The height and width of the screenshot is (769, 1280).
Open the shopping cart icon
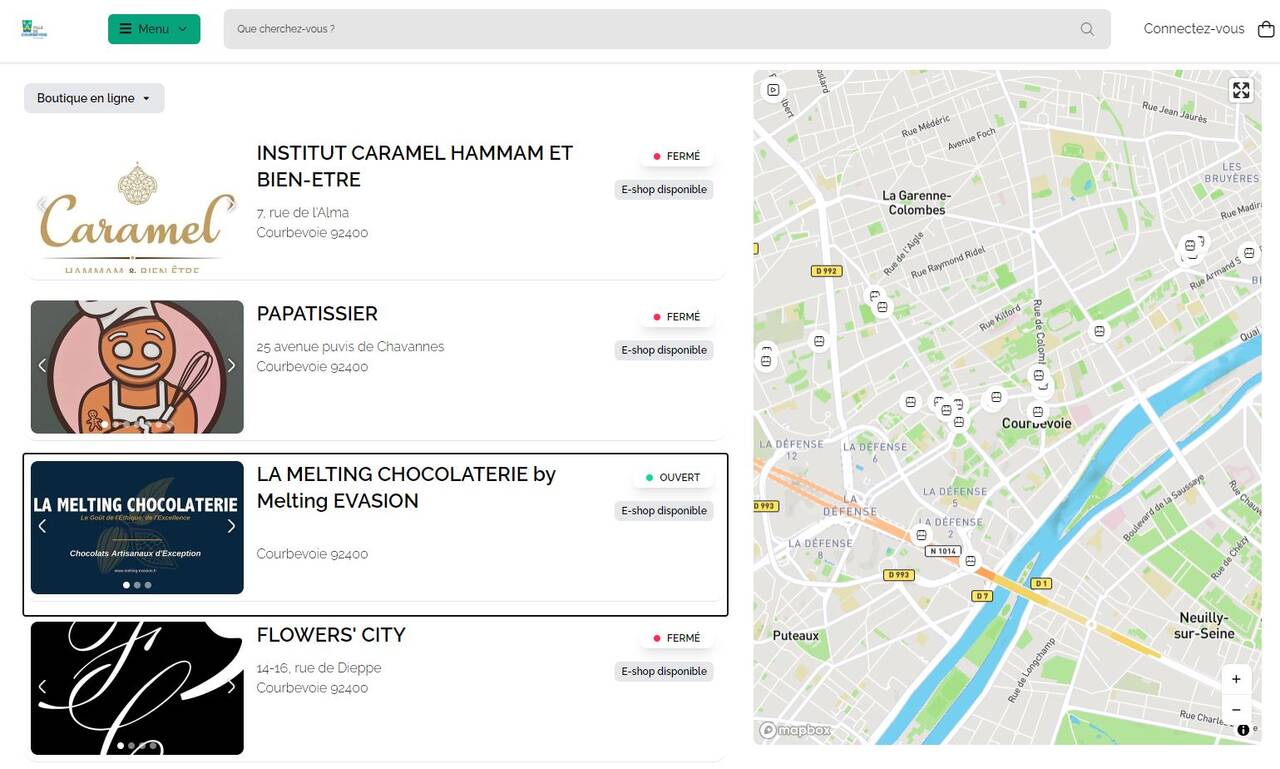coord(1262,28)
